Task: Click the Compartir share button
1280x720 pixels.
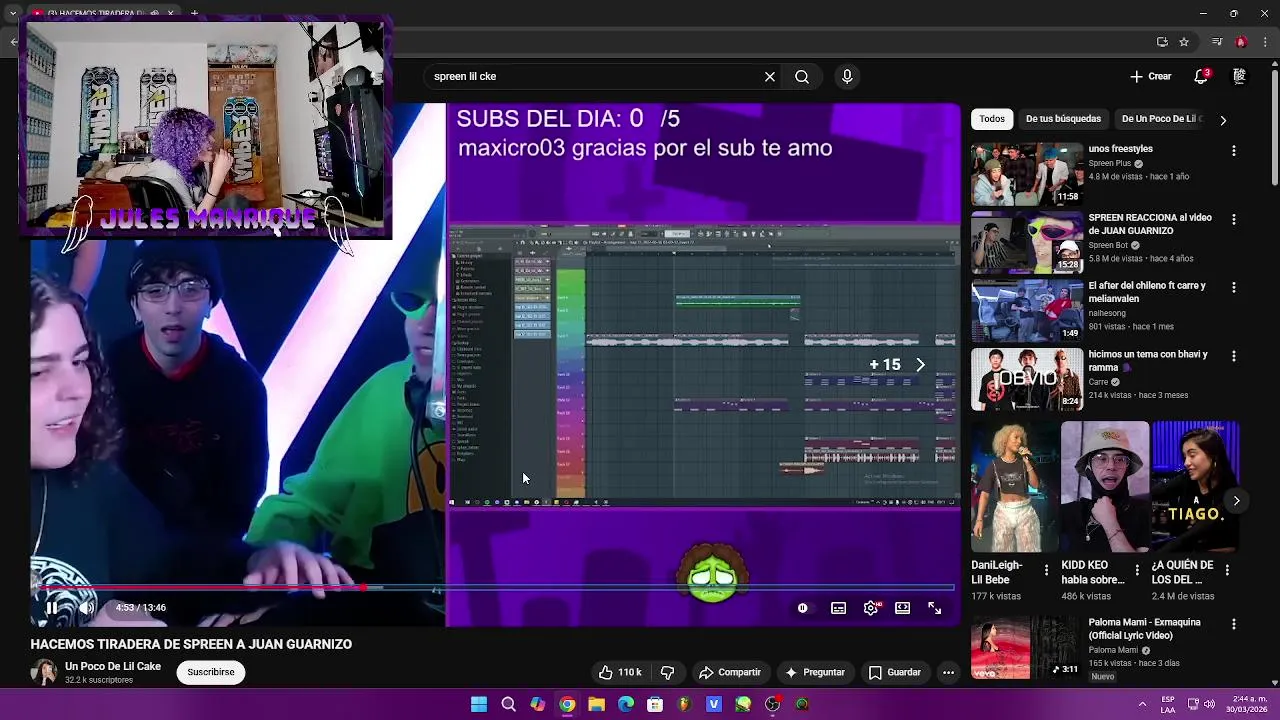Action: [x=730, y=672]
